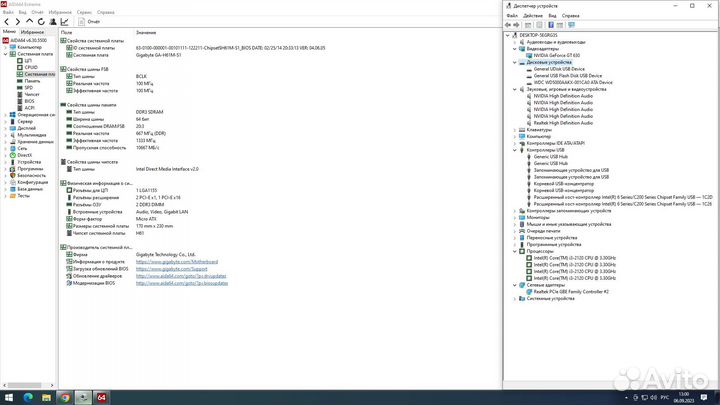Select Realtek PCIe GBE Family Controller
Image resolution: width=720 pixels, height=405 pixels.
[571, 292]
